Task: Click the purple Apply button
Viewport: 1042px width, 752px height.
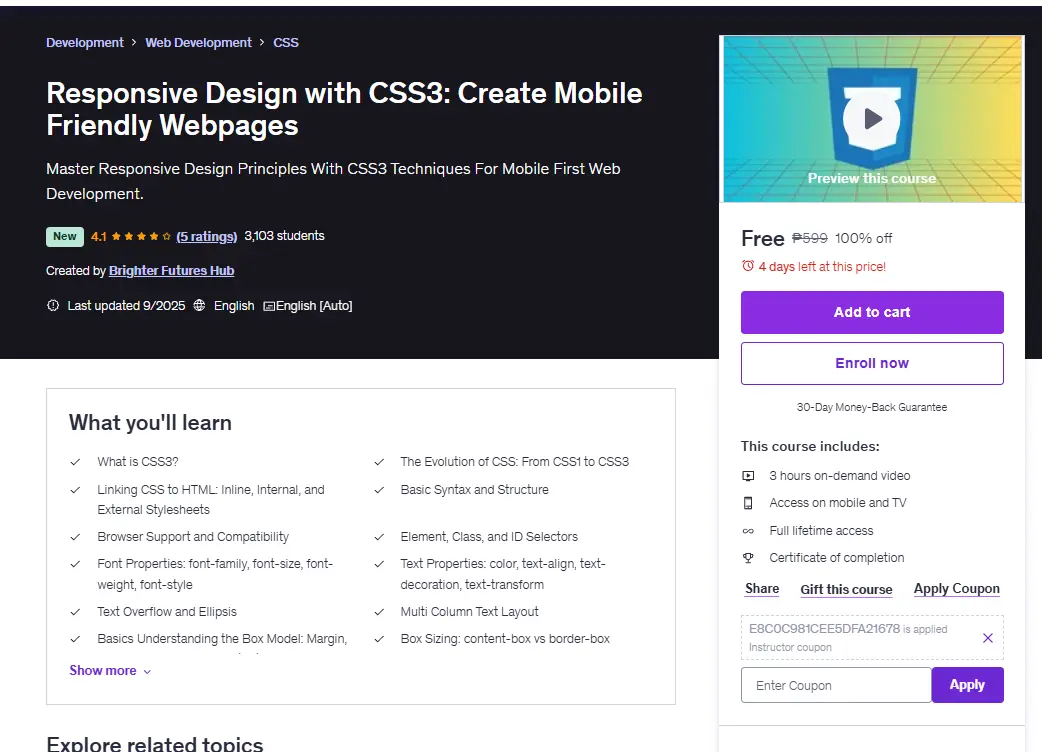Action: [x=967, y=685]
